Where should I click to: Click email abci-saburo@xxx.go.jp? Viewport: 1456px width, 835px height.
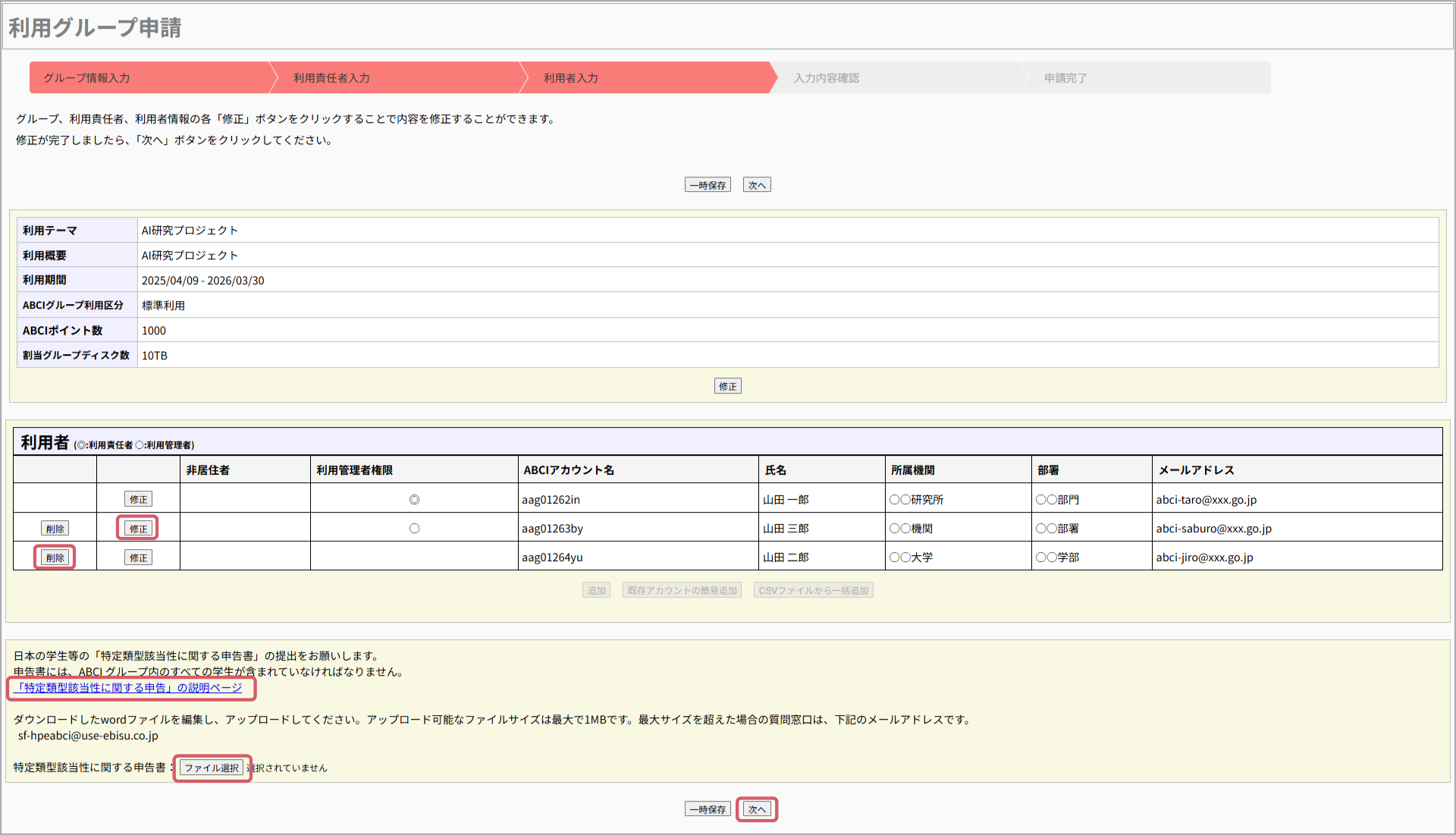pos(1213,529)
